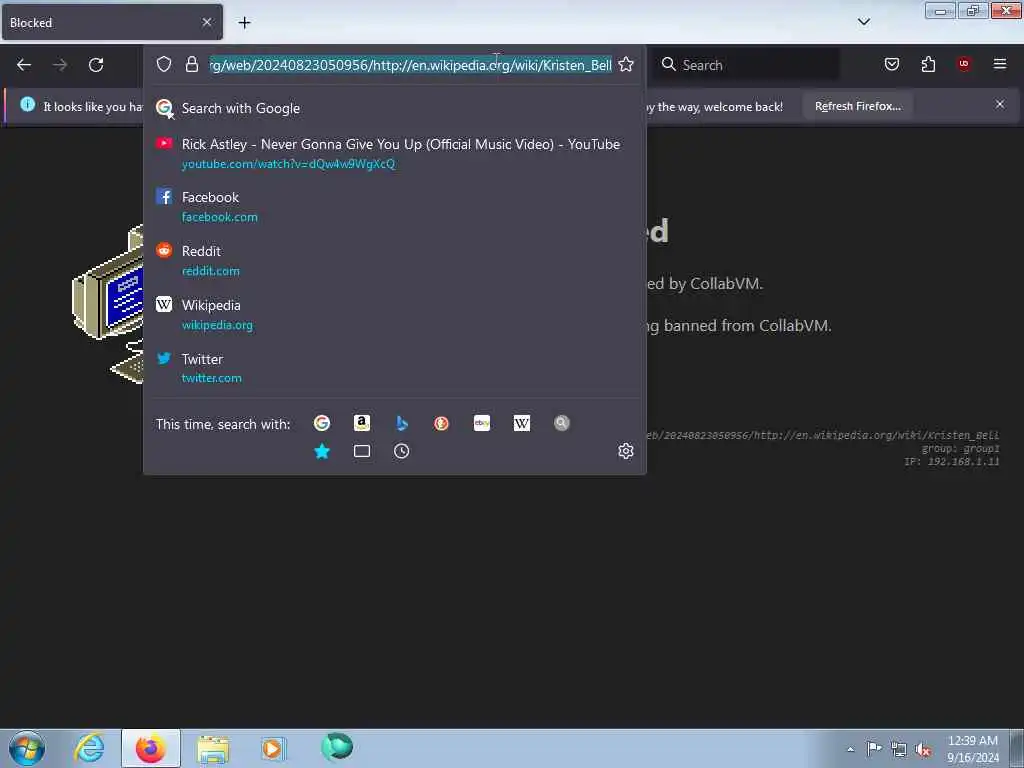Open the Action Center flag icon
The width and height of the screenshot is (1024, 768).
click(874, 748)
